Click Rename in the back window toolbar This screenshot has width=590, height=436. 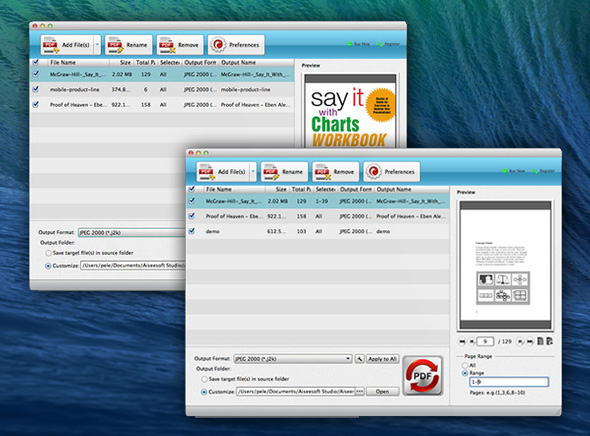129,45
